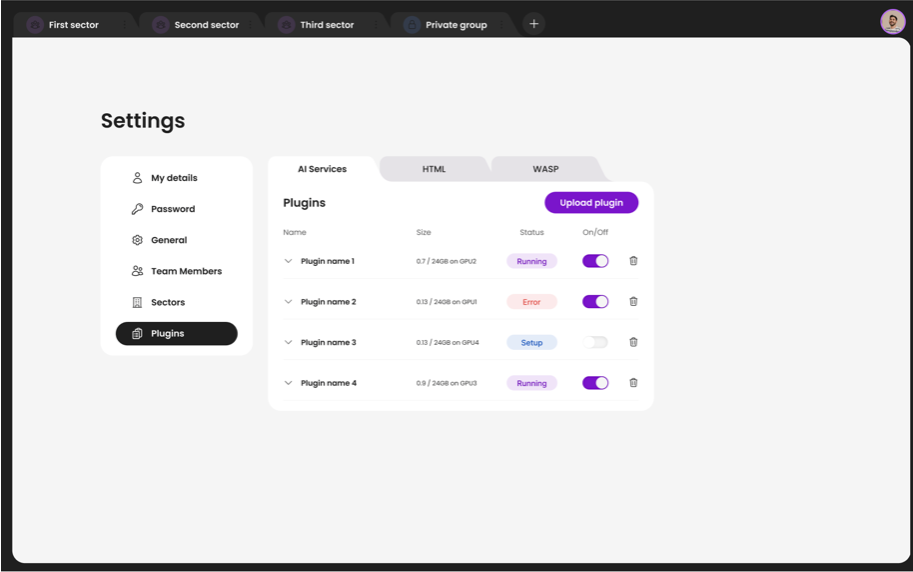Remove Plugin name 3 using trash icon

point(633,342)
